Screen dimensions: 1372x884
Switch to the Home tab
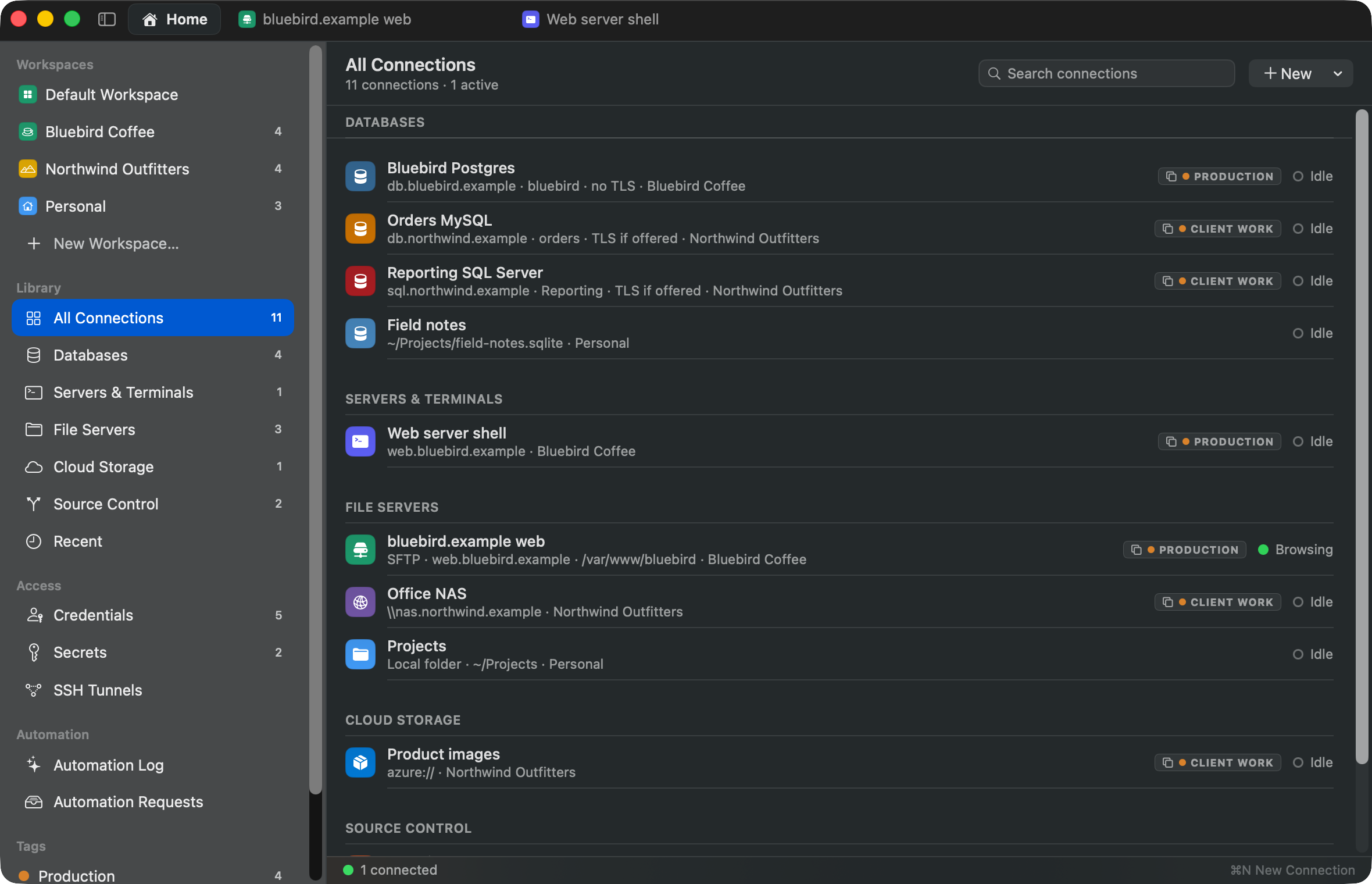coord(175,19)
